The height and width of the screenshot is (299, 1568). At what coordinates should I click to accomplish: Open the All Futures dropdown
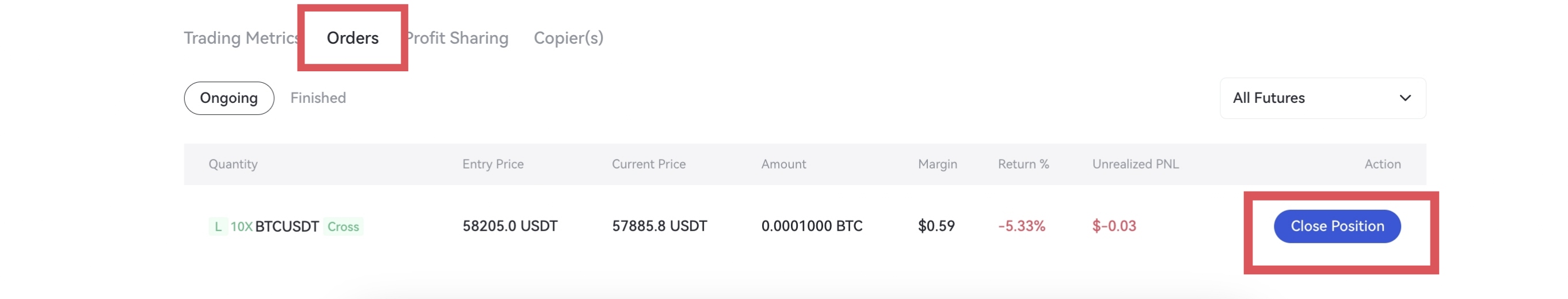[1321, 98]
